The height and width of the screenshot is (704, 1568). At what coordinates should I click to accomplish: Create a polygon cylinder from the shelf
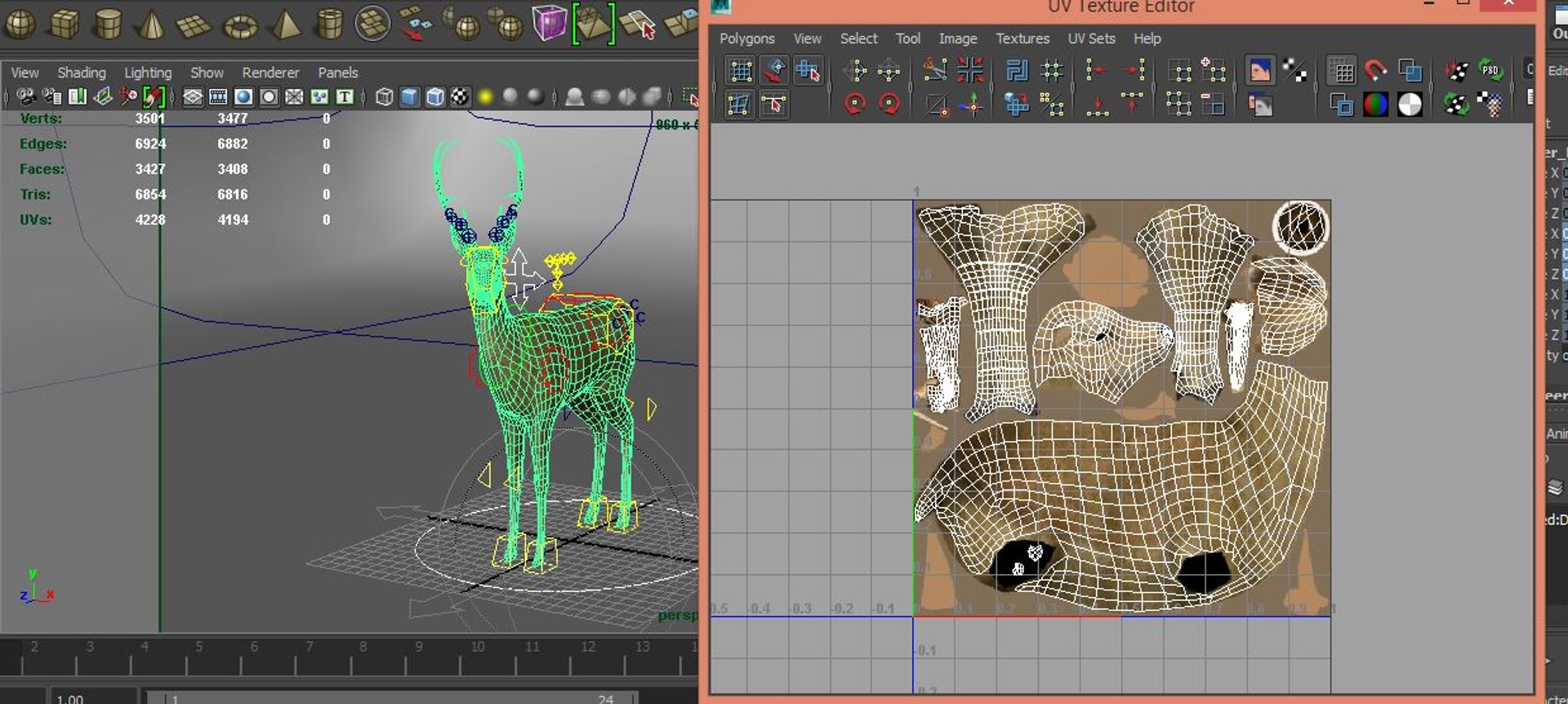(108, 24)
